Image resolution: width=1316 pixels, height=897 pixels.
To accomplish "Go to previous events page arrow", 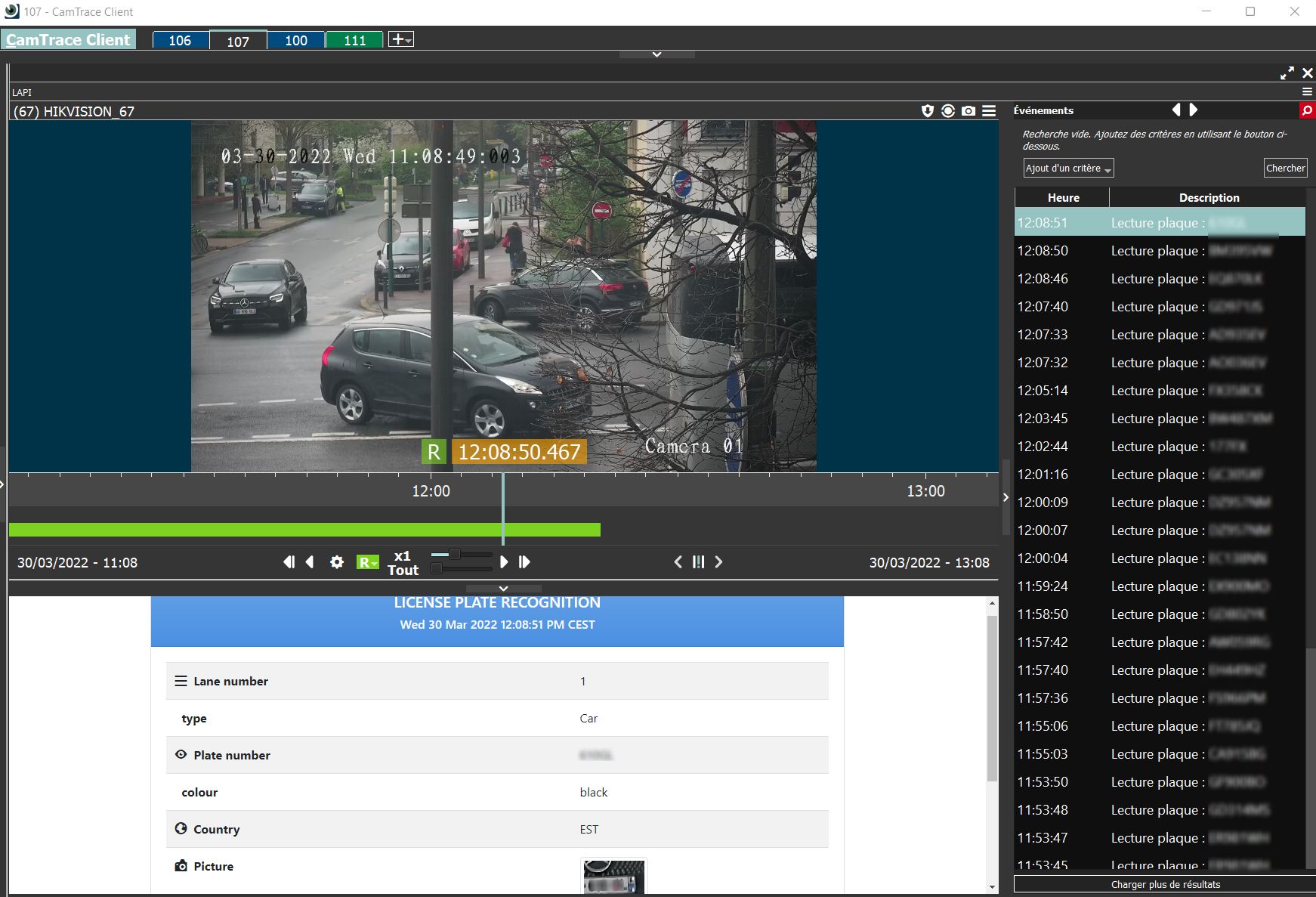I will 1176,110.
